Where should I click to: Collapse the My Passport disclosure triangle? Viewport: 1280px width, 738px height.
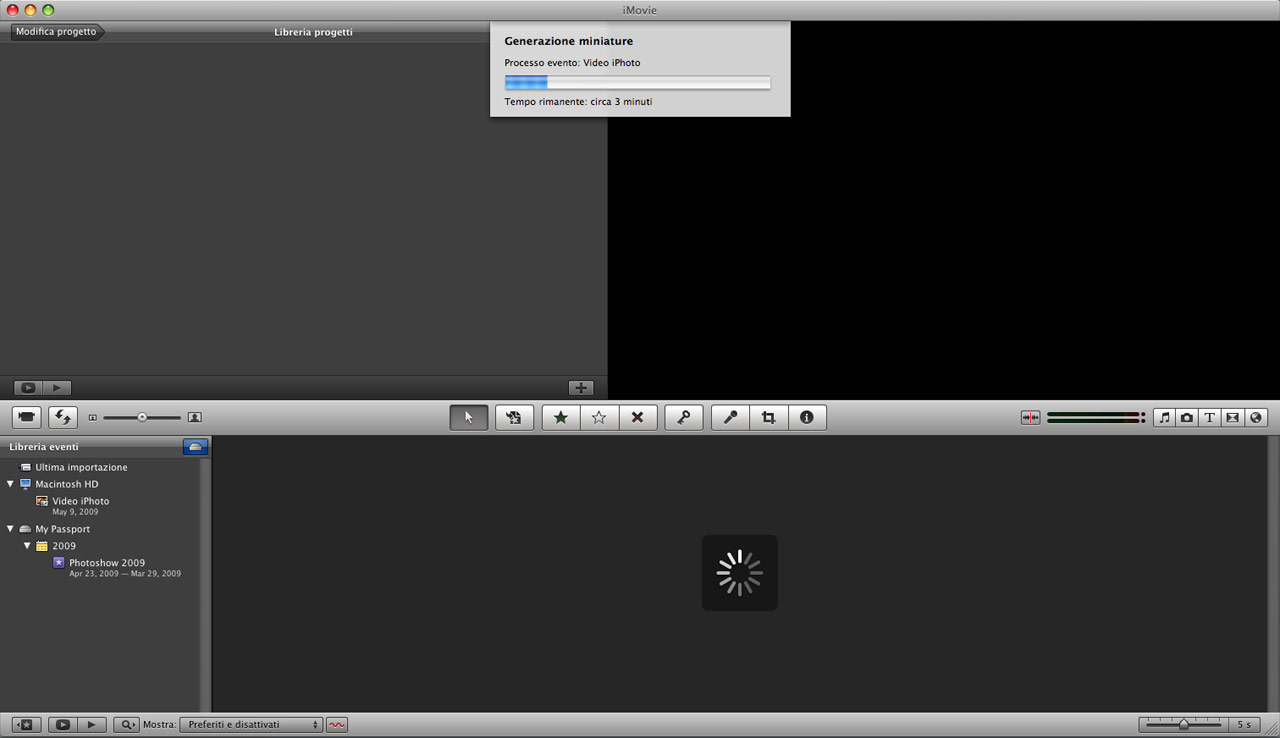[10, 529]
